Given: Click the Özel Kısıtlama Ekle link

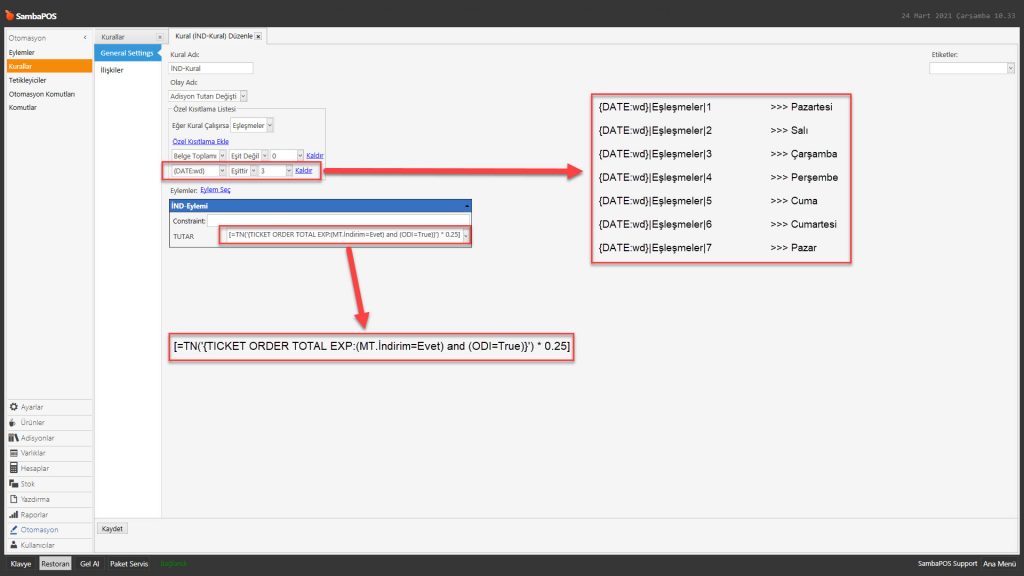Looking at the screenshot, I should pos(200,142).
